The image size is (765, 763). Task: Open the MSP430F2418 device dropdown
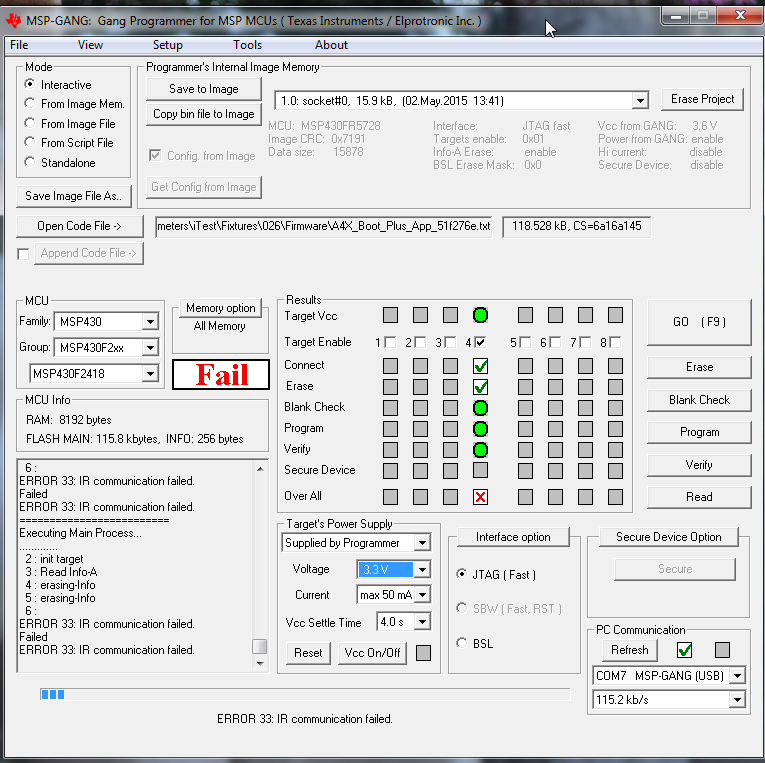tap(150, 374)
